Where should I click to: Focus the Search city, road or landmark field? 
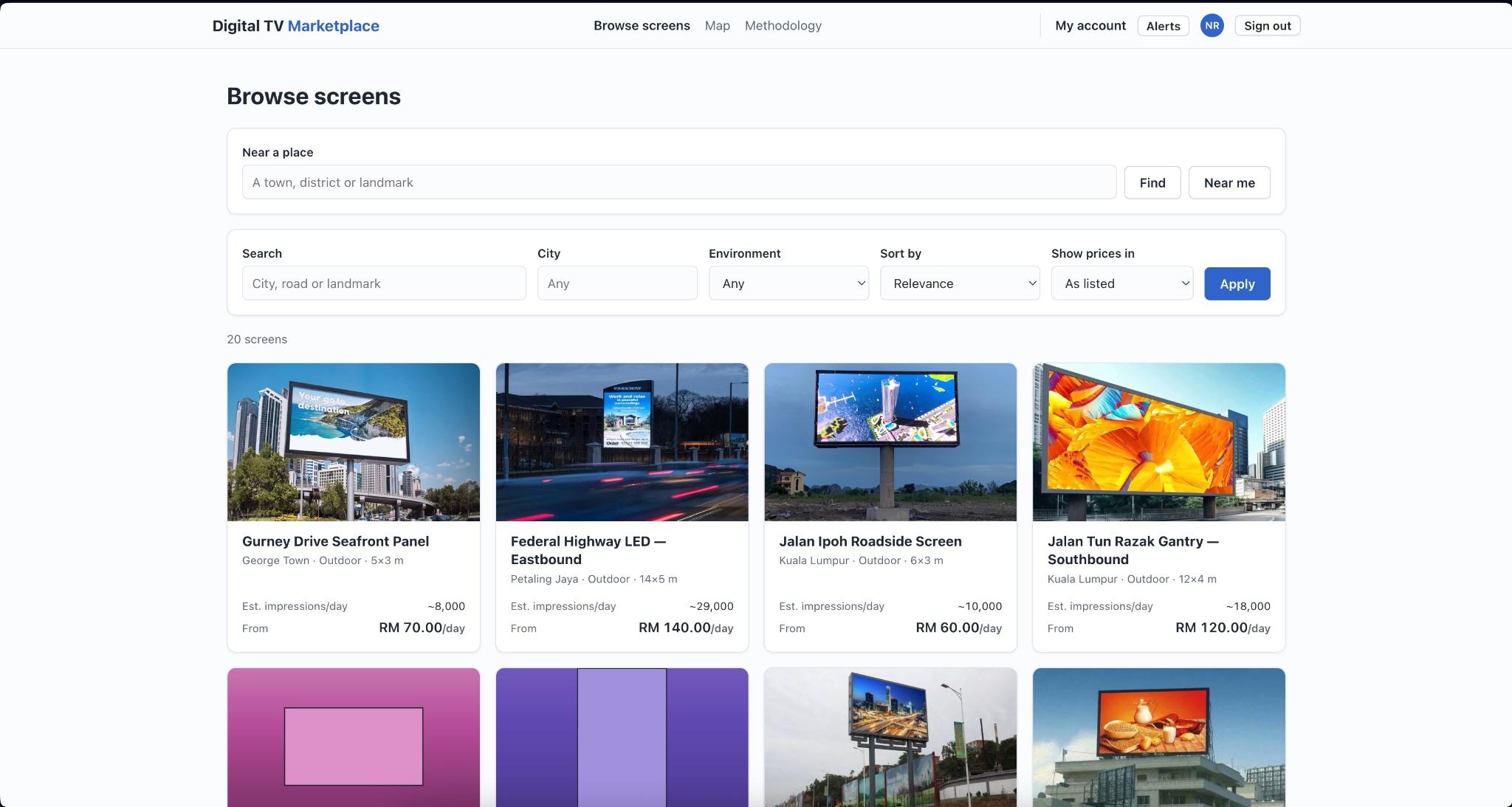(x=384, y=284)
